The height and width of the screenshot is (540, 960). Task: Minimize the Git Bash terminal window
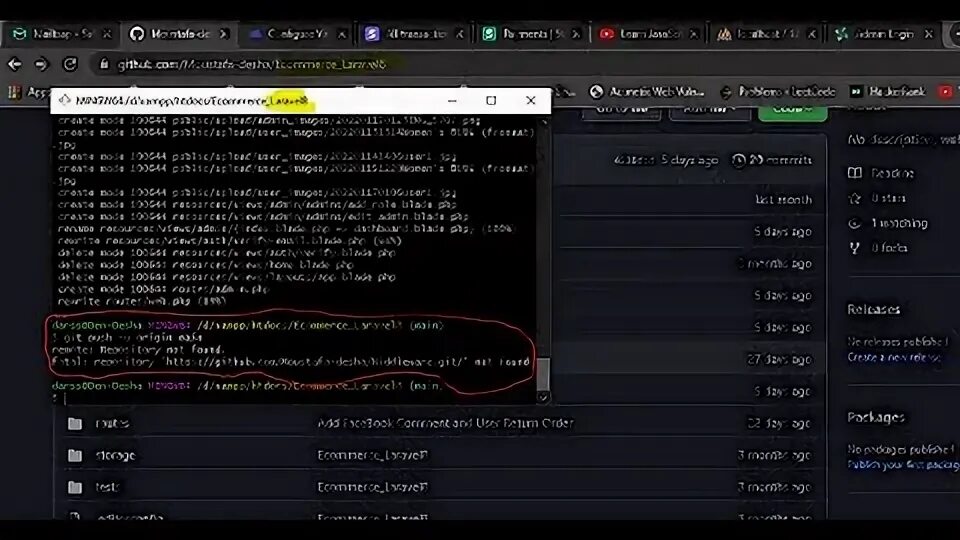452,100
